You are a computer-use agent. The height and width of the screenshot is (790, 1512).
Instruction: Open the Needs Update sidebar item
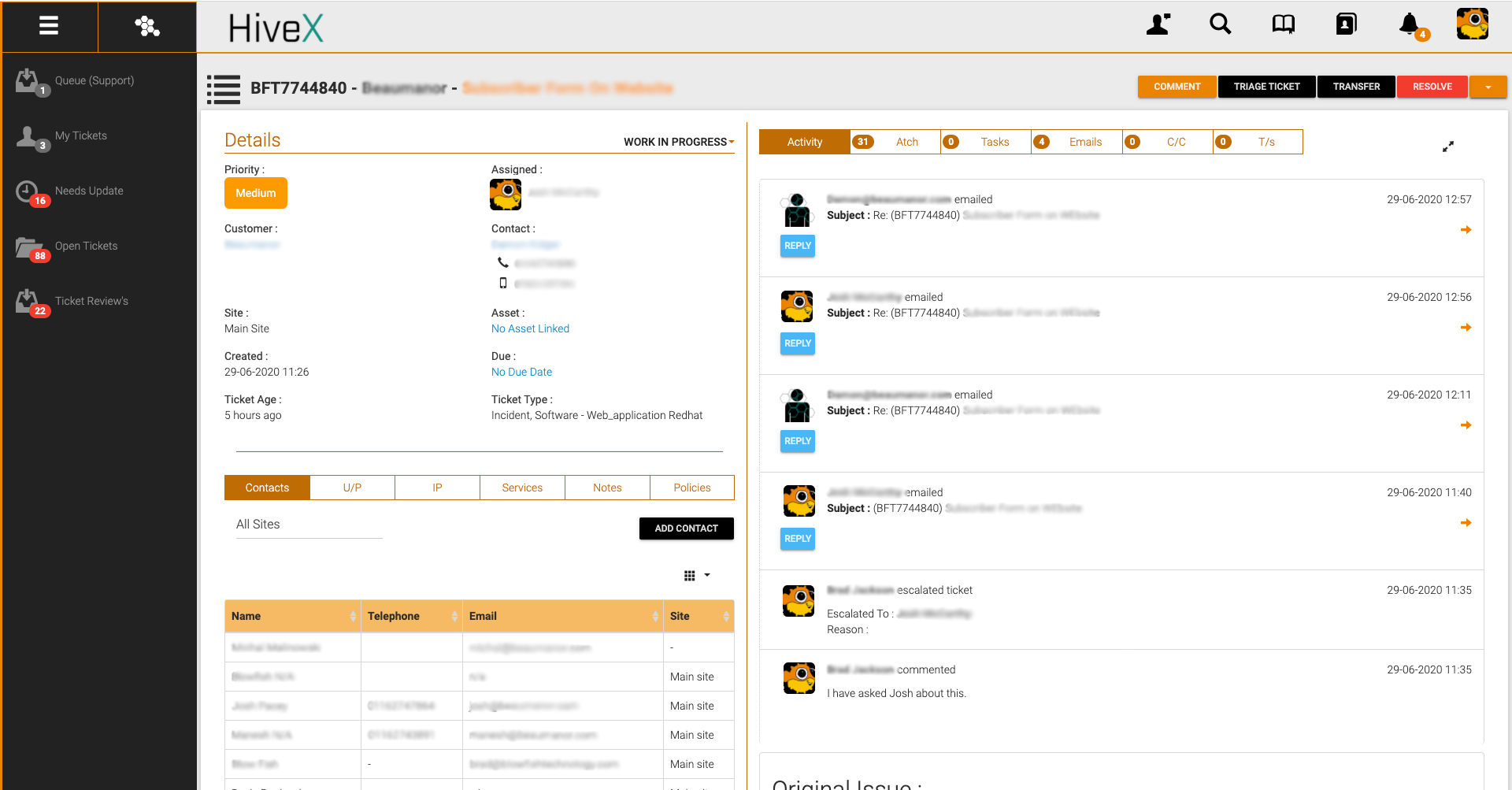89,191
